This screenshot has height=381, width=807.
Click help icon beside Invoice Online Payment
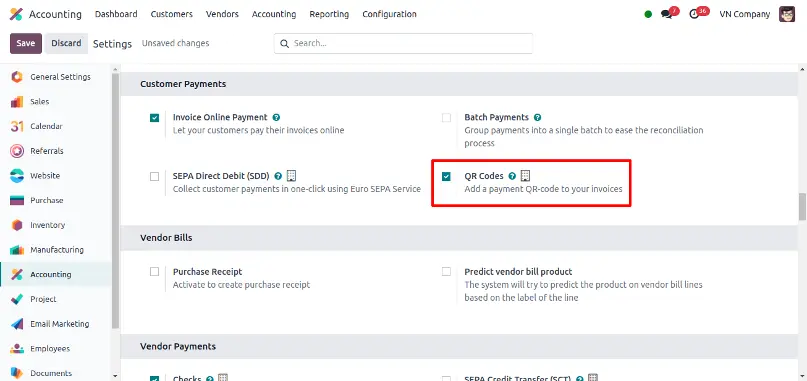click(x=276, y=117)
